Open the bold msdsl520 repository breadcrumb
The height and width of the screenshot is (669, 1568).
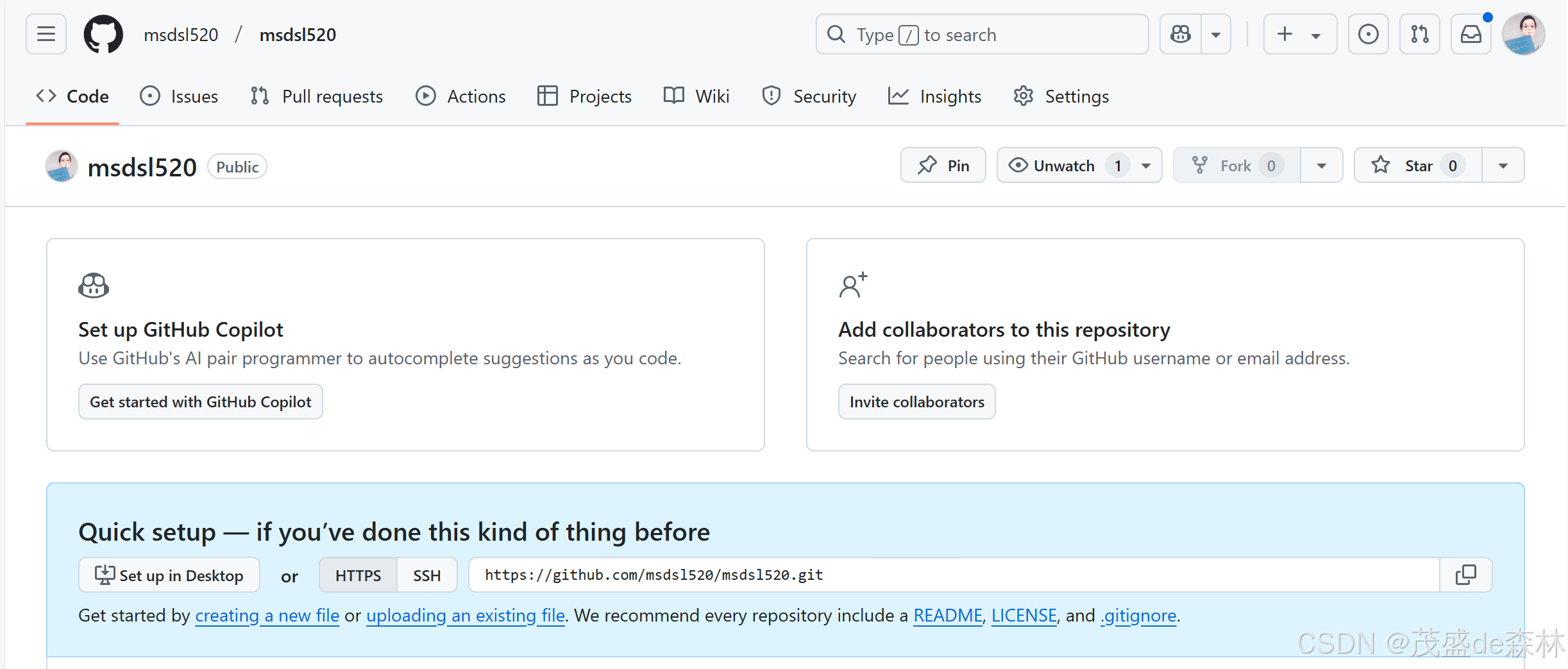click(298, 35)
